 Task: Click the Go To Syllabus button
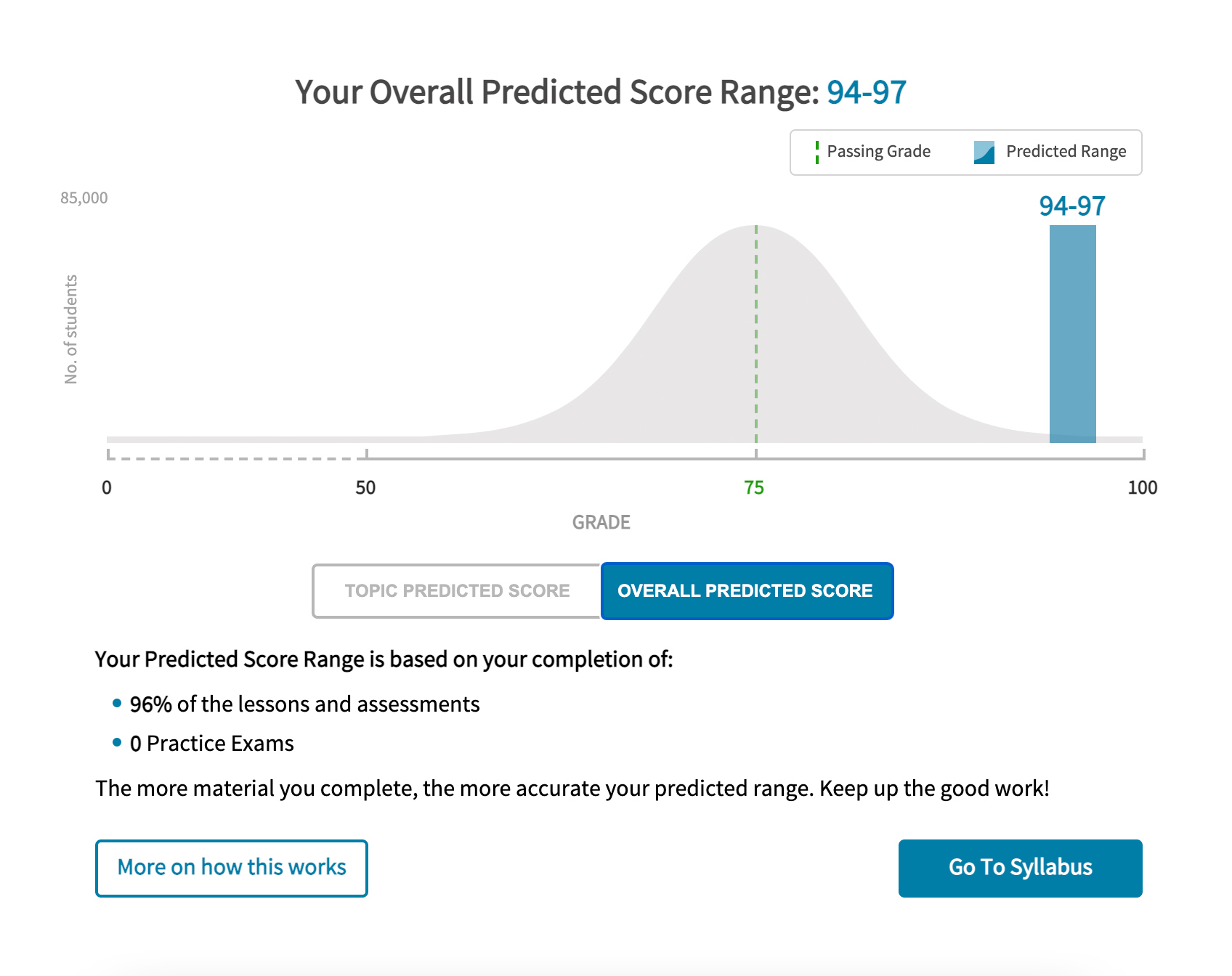pyautogui.click(x=1020, y=869)
